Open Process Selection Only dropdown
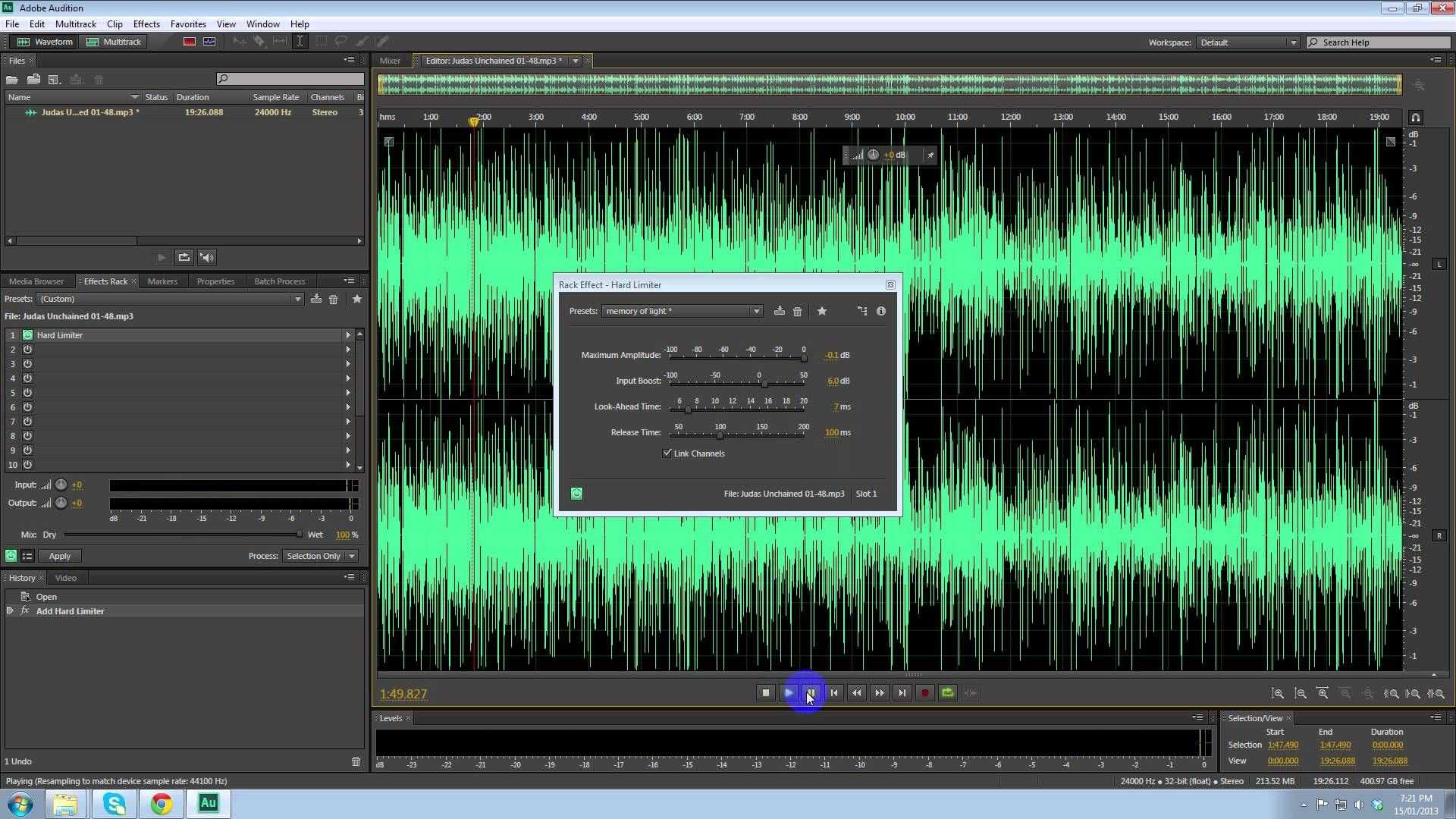1456x819 pixels. click(x=320, y=556)
